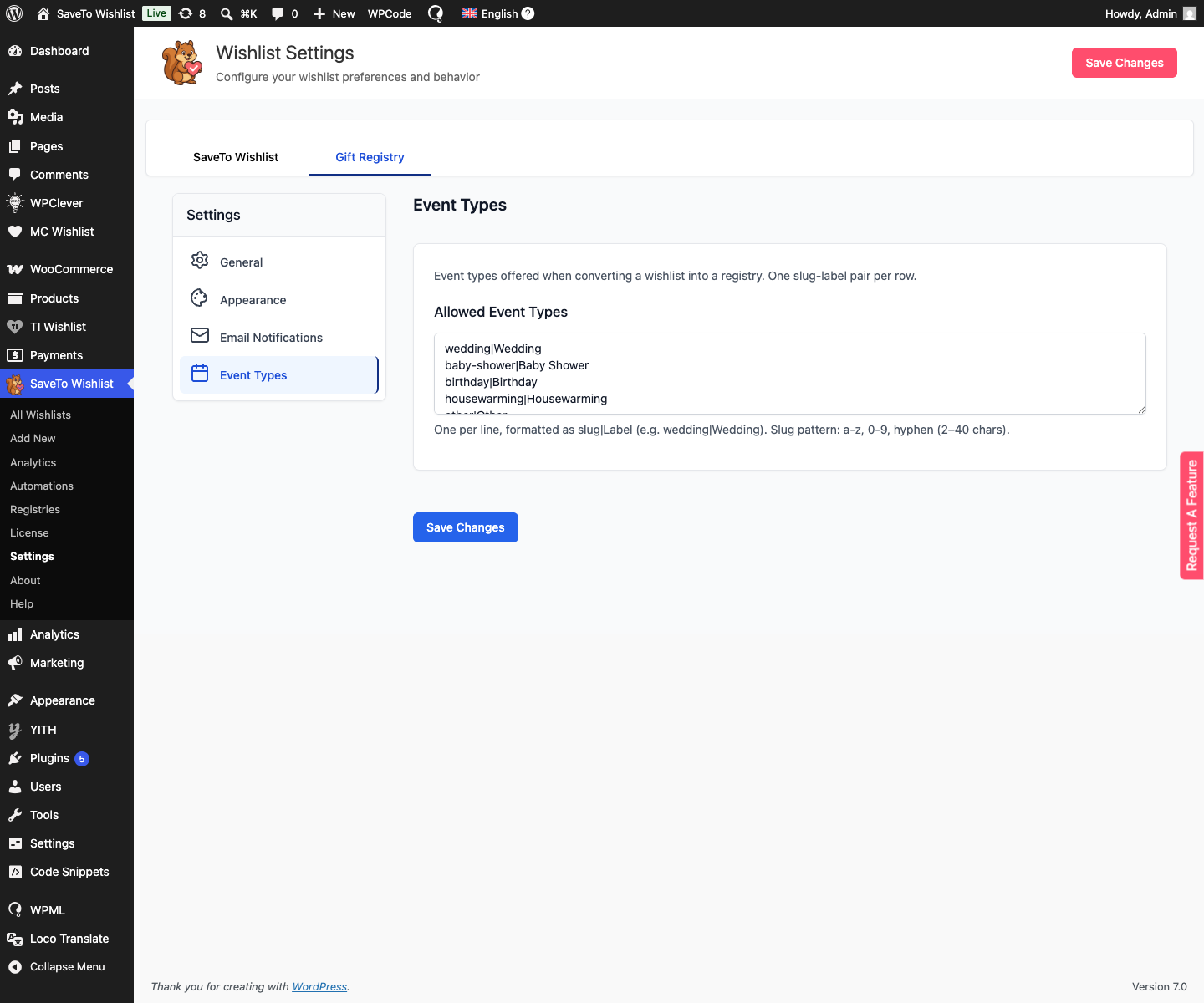
Task: Click the General gear icon in Settings panel
Action: click(200, 260)
